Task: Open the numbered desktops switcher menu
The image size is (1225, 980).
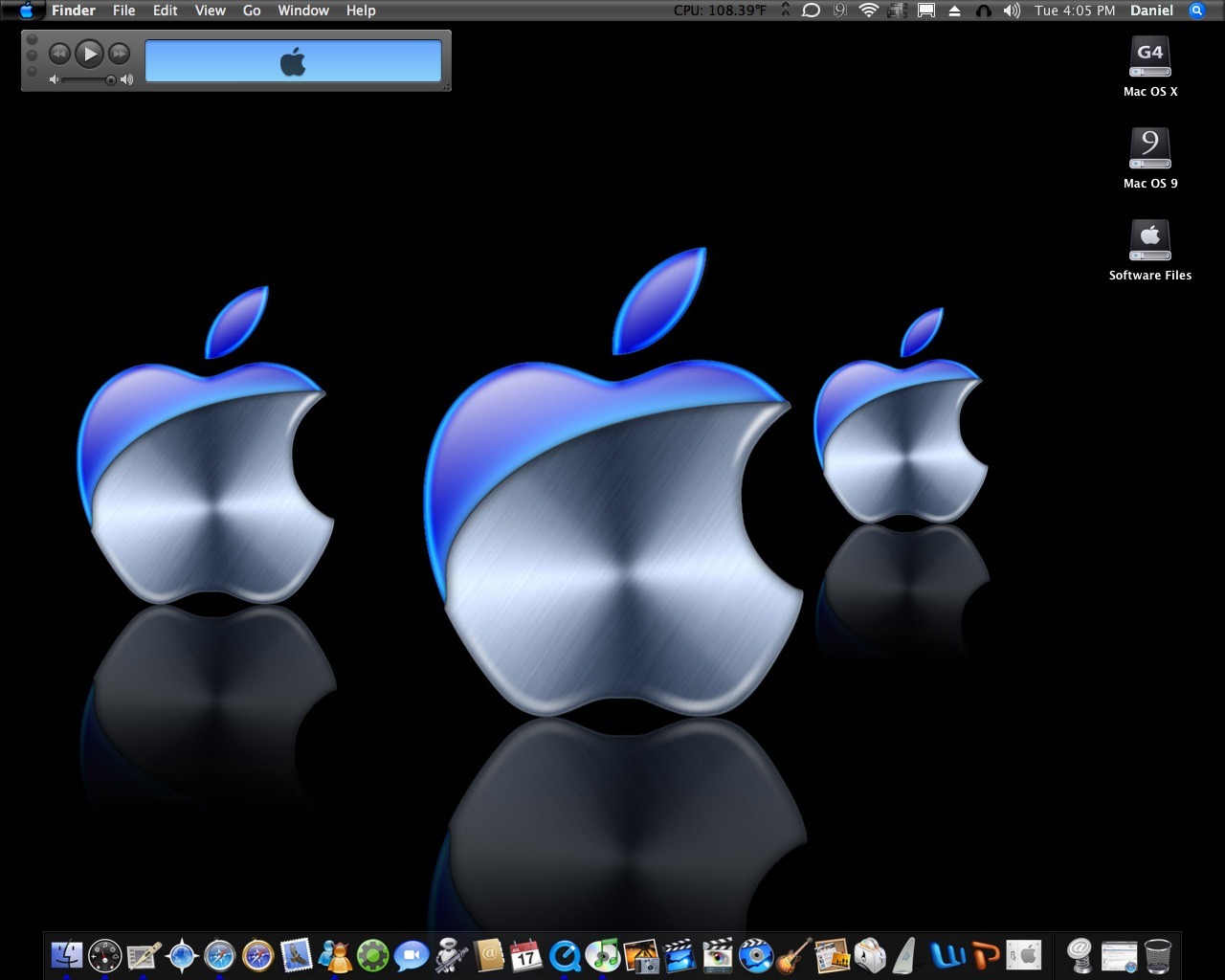Action: pos(897,11)
